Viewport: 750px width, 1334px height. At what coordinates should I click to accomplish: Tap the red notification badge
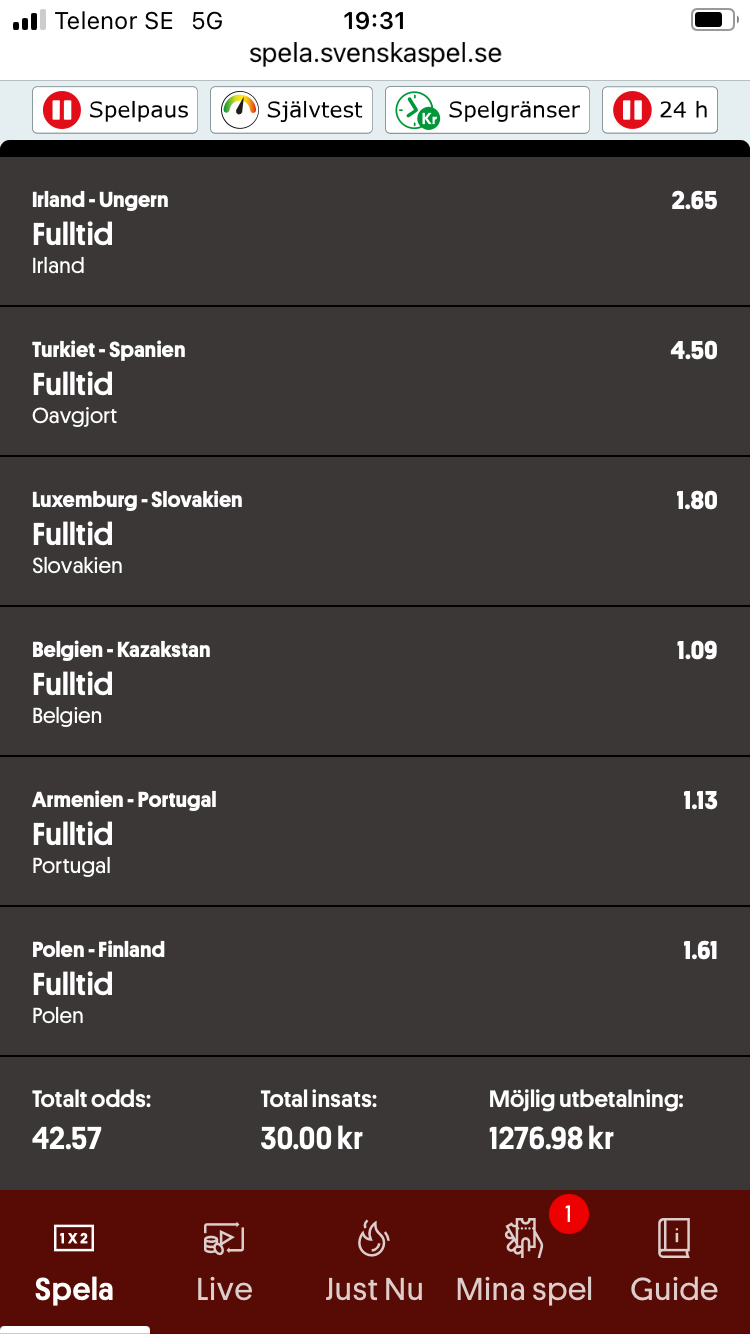[568, 1215]
